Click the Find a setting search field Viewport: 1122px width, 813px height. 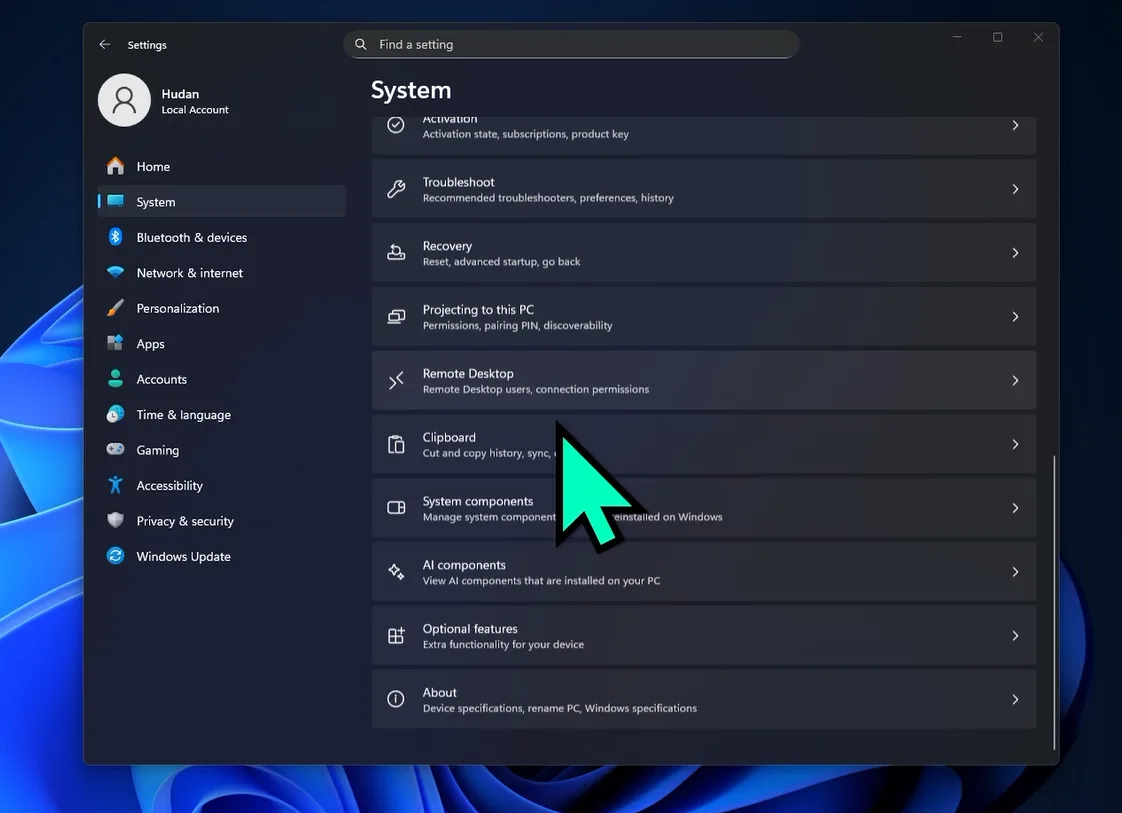point(572,44)
